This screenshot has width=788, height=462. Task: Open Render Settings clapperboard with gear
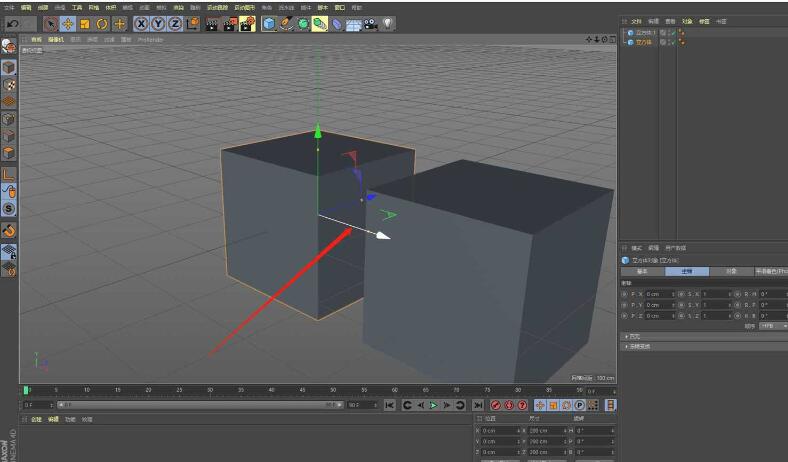(247, 23)
